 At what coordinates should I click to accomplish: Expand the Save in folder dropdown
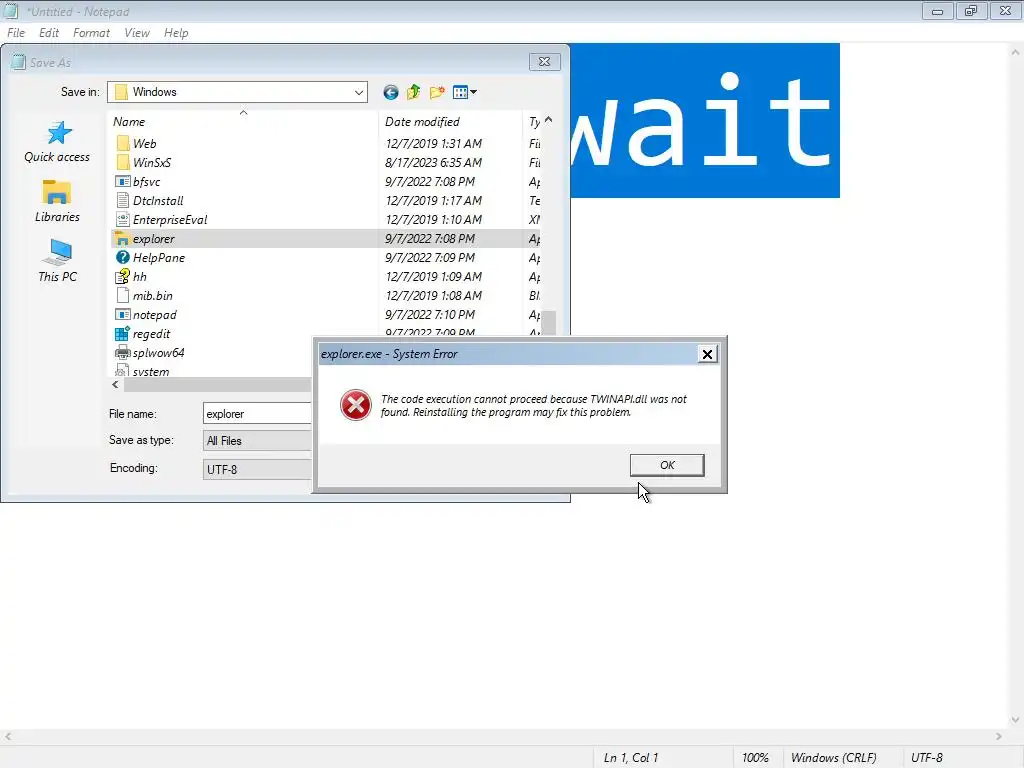point(359,92)
